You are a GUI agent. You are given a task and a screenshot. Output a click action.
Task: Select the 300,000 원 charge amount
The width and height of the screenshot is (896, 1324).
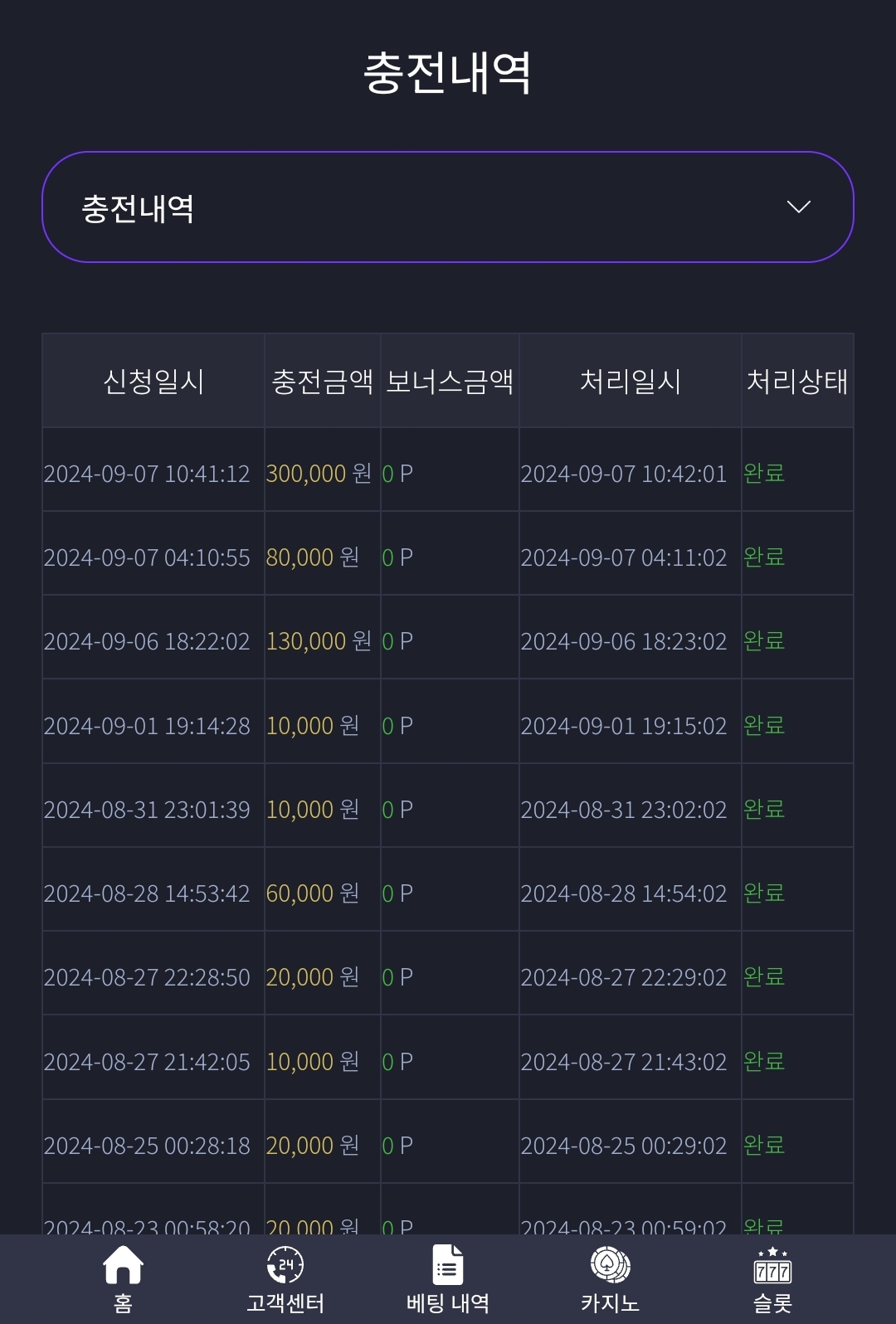click(319, 474)
